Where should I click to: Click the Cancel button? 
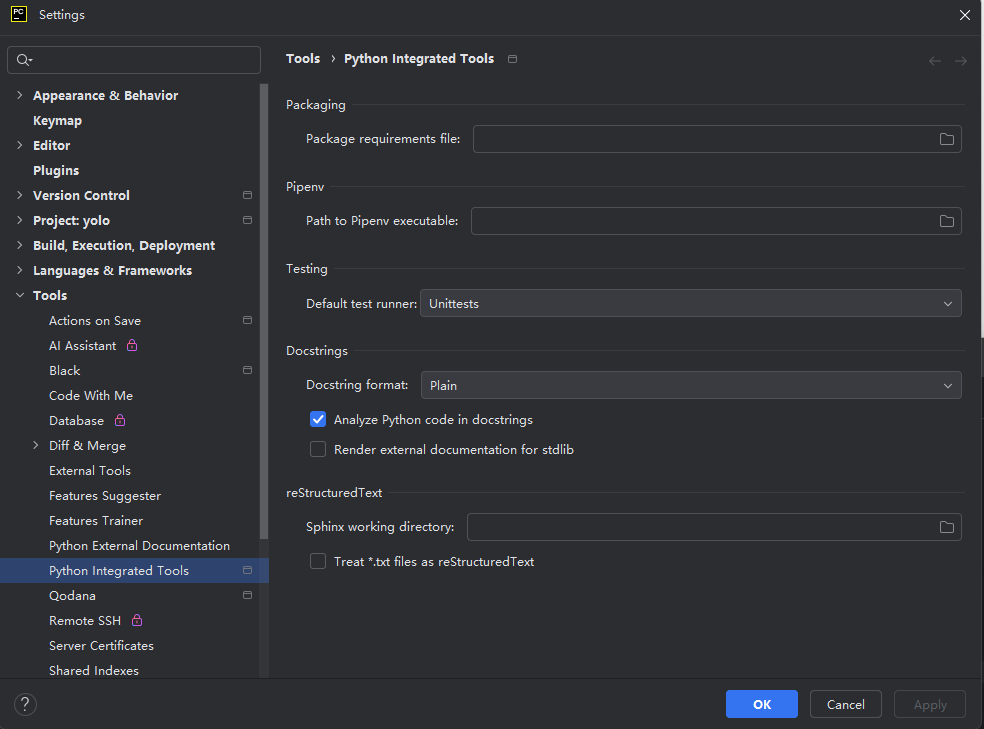(845, 704)
